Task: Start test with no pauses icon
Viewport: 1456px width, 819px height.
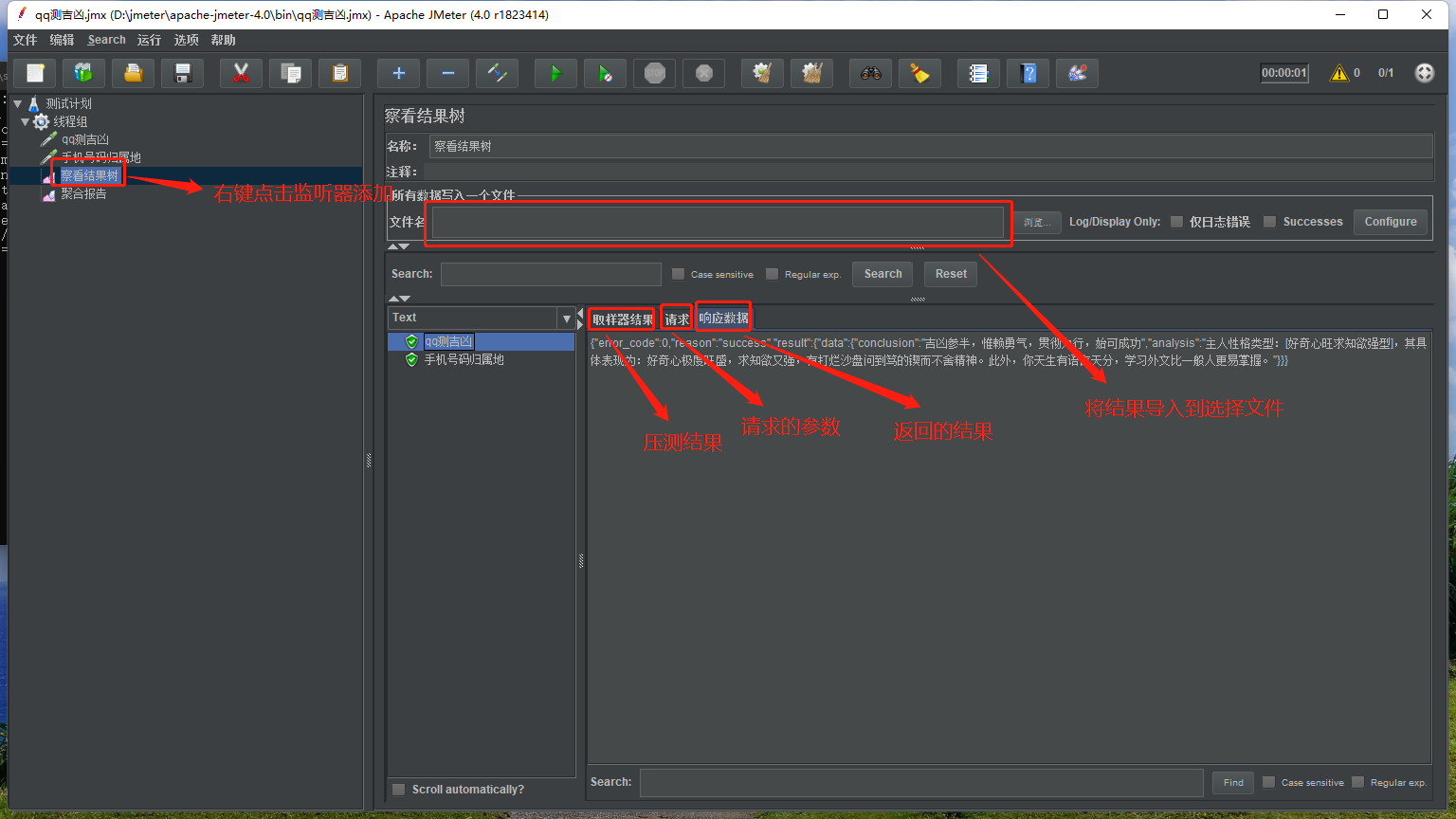Action: coord(605,73)
